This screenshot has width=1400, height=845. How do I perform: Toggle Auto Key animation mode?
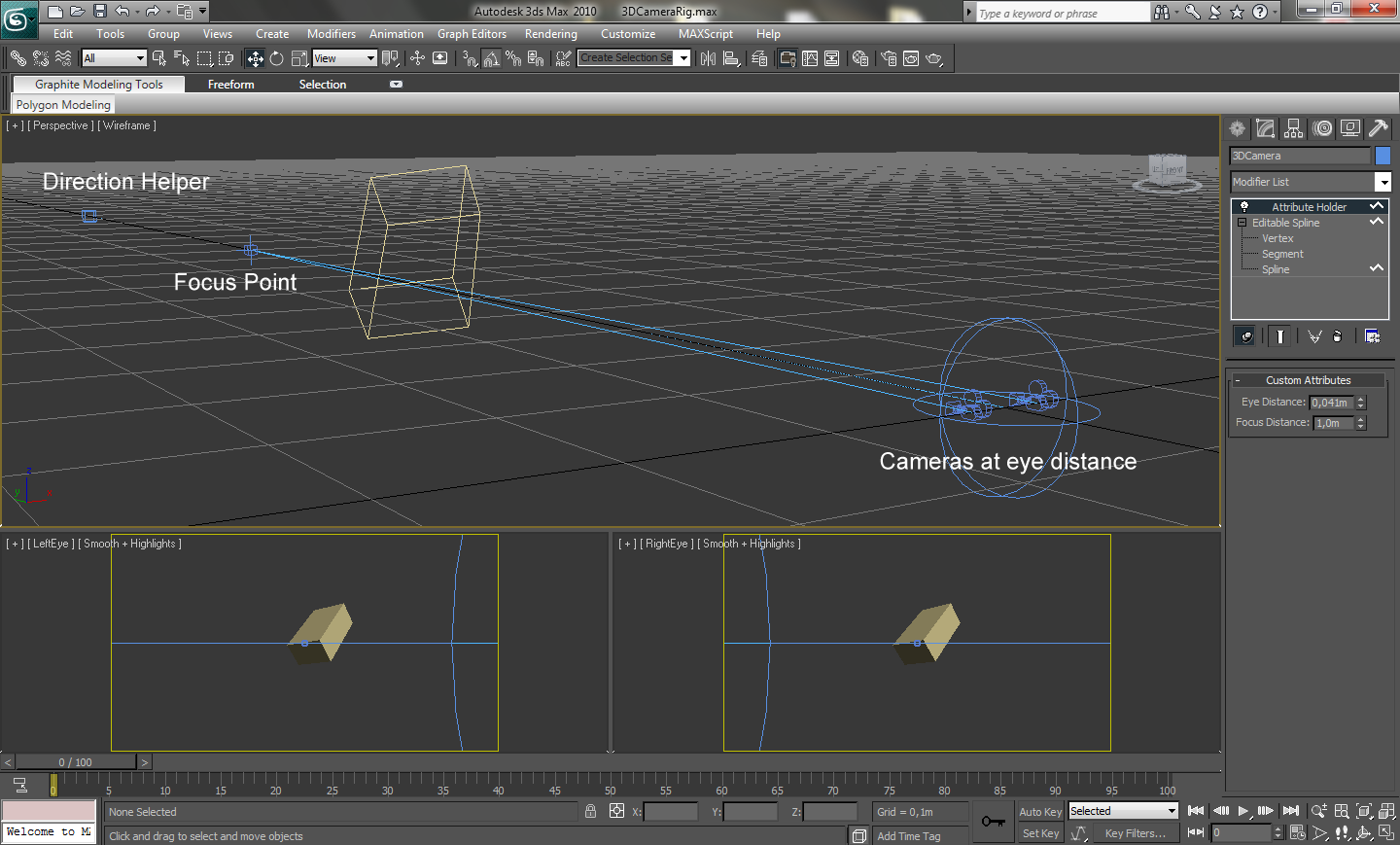(1039, 812)
